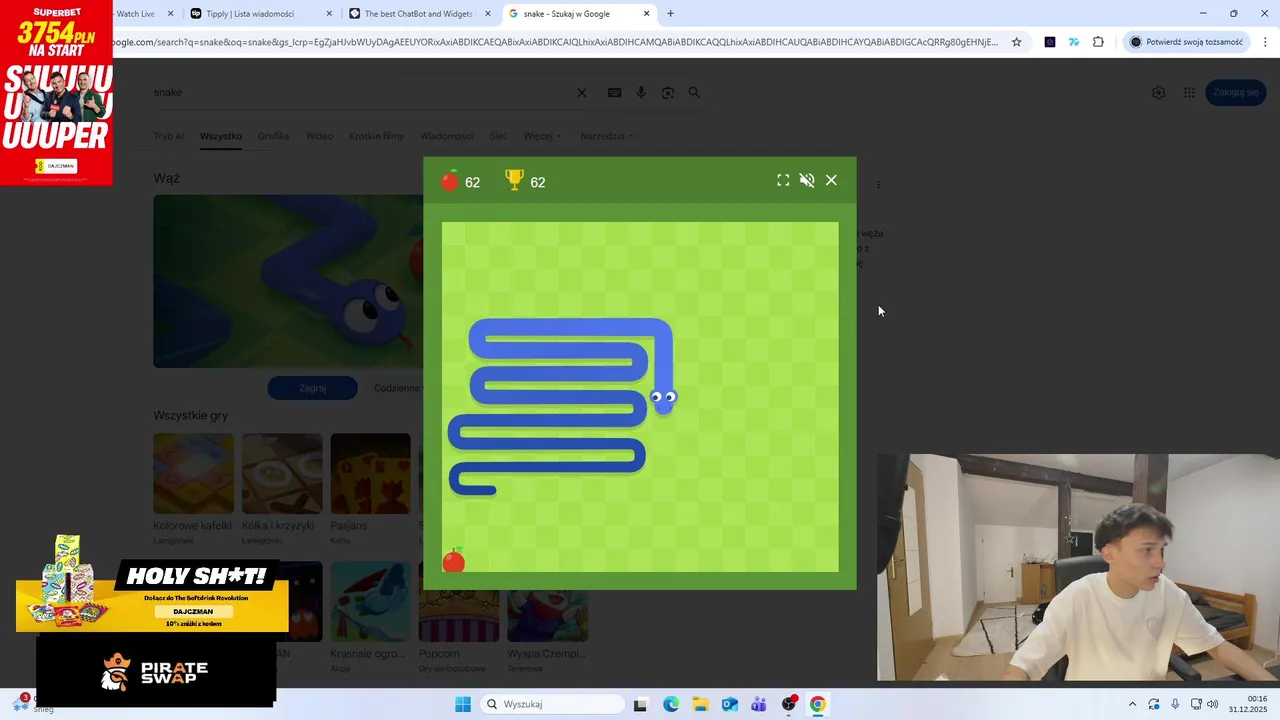This screenshot has width=1280, height=720.
Task: Click the Zaloguj się sign-in button
Action: (x=1236, y=92)
